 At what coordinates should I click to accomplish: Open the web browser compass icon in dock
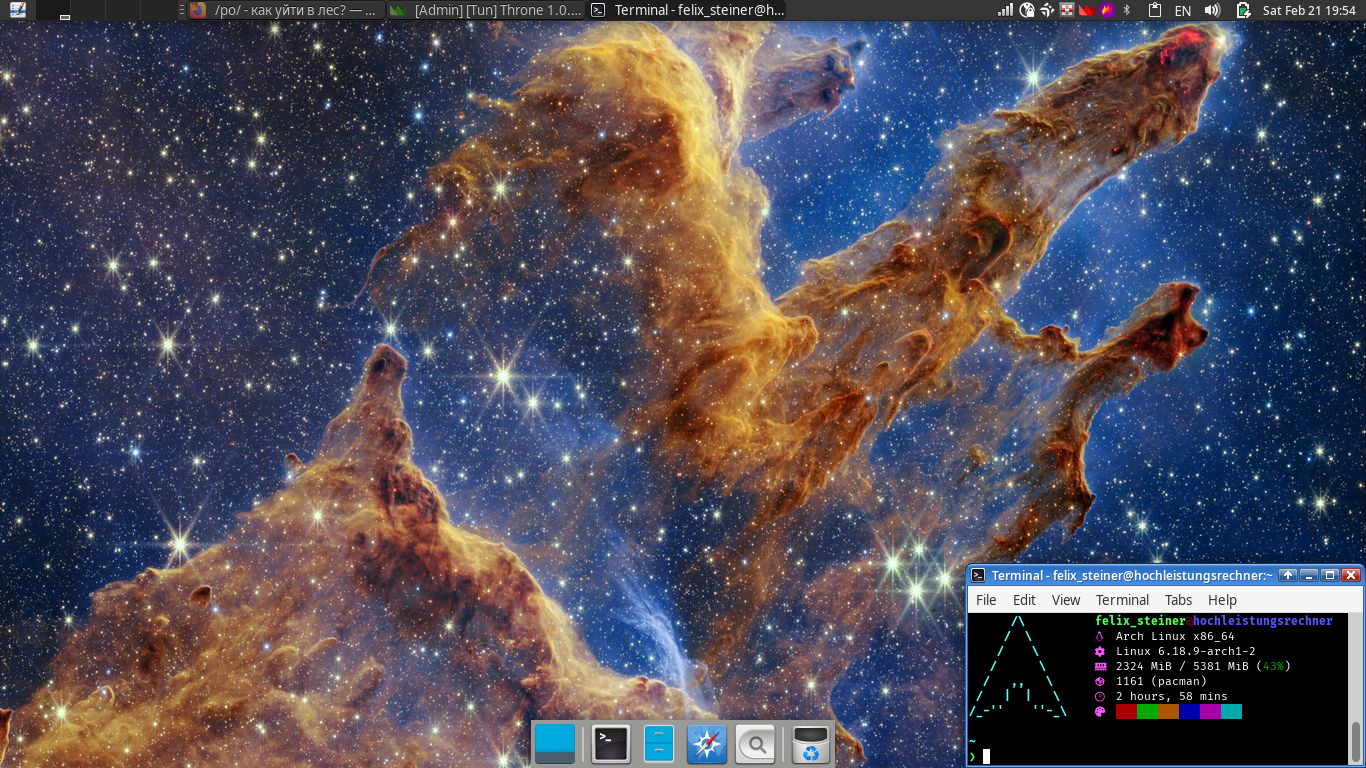click(707, 744)
